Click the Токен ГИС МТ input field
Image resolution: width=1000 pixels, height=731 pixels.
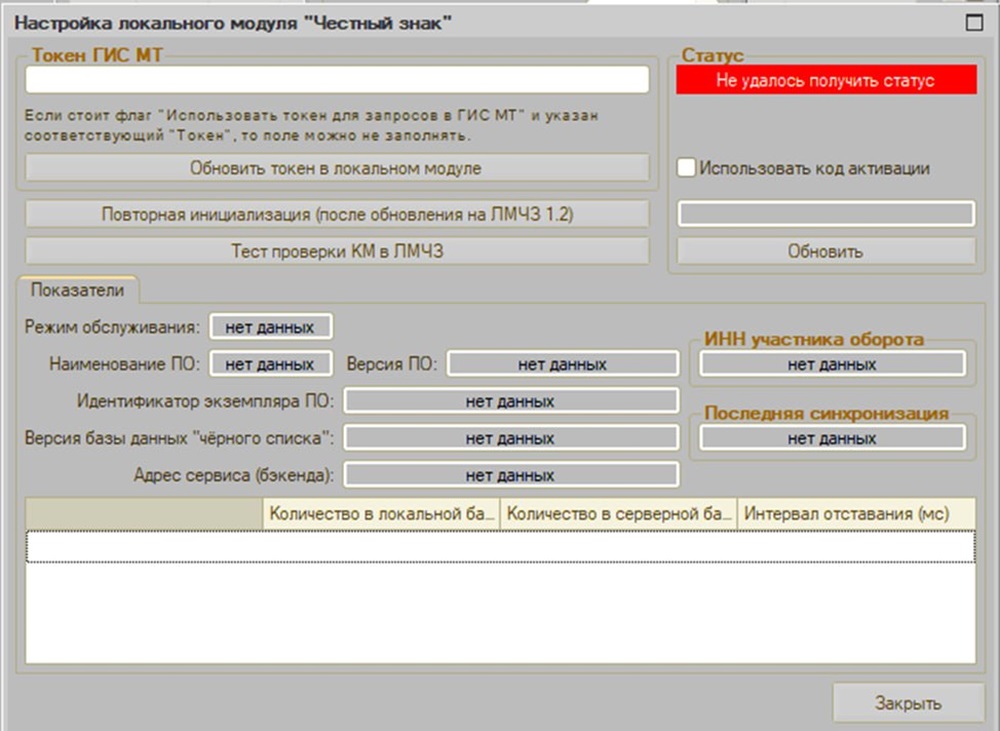point(337,80)
